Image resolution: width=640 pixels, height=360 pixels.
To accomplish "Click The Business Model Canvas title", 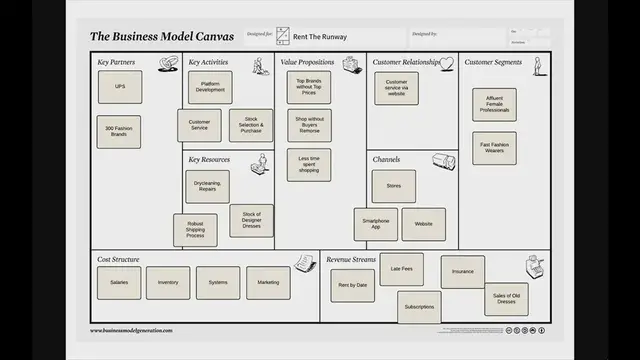I will (162, 36).
